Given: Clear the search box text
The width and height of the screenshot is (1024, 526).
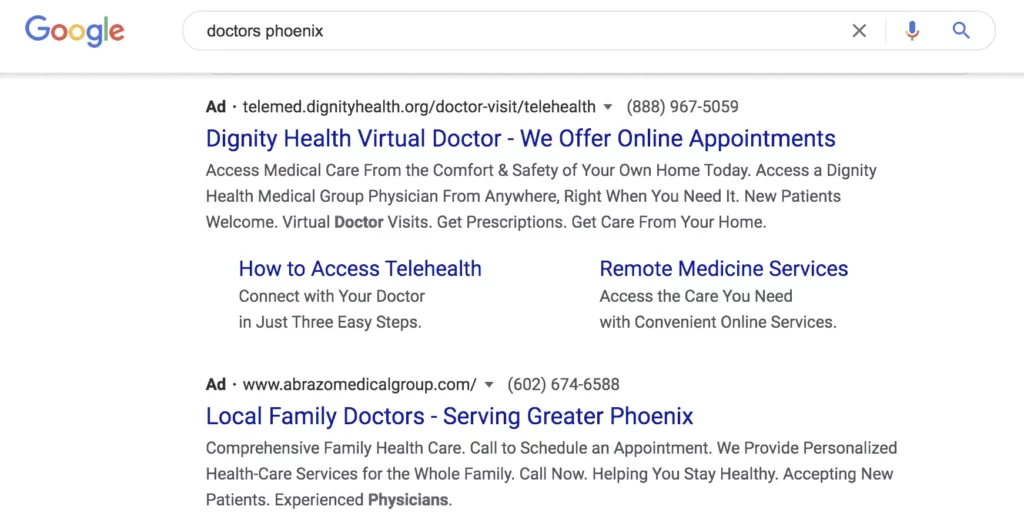Looking at the screenshot, I should 859,31.
